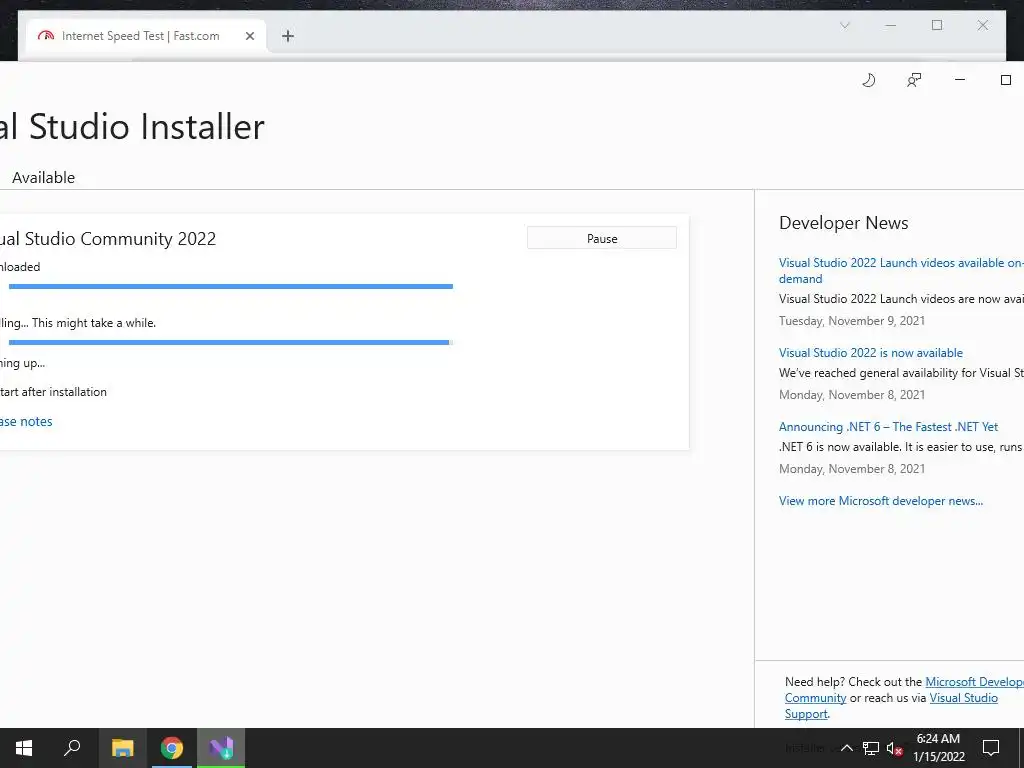
Task: Open Microsoft Developer Community link
Action: pyautogui.click(x=974, y=682)
